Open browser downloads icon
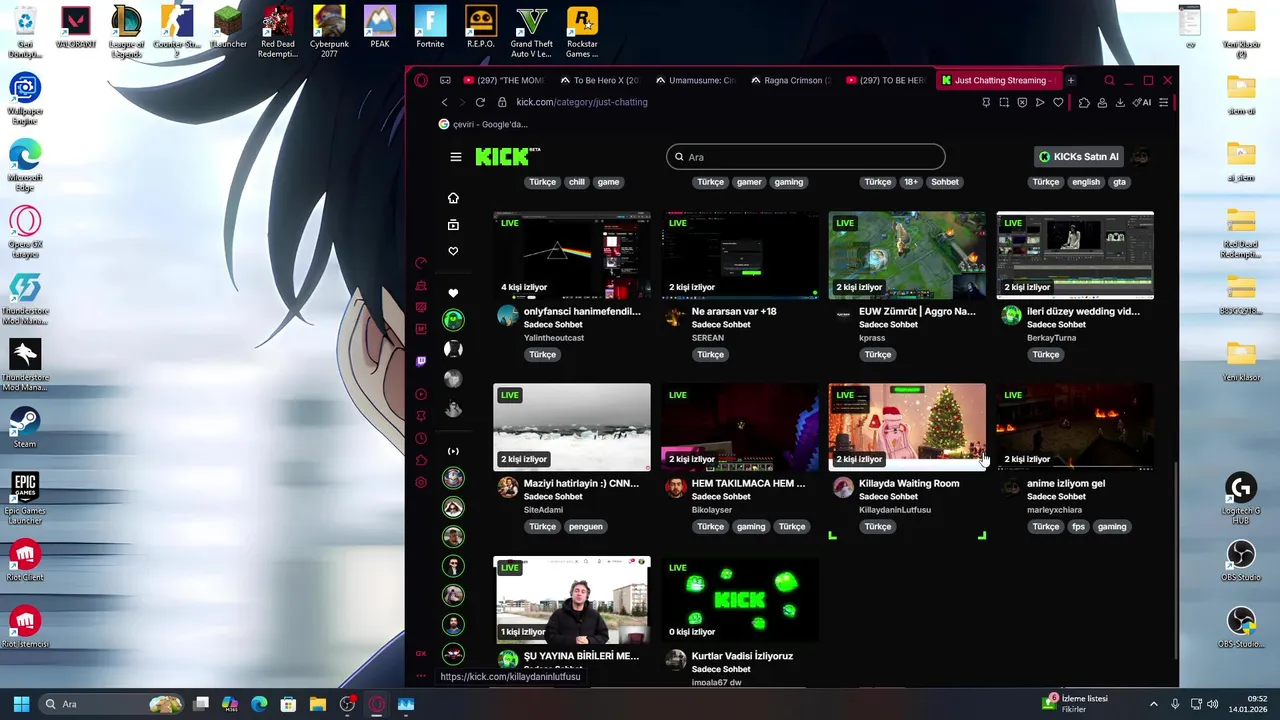 click(1120, 102)
